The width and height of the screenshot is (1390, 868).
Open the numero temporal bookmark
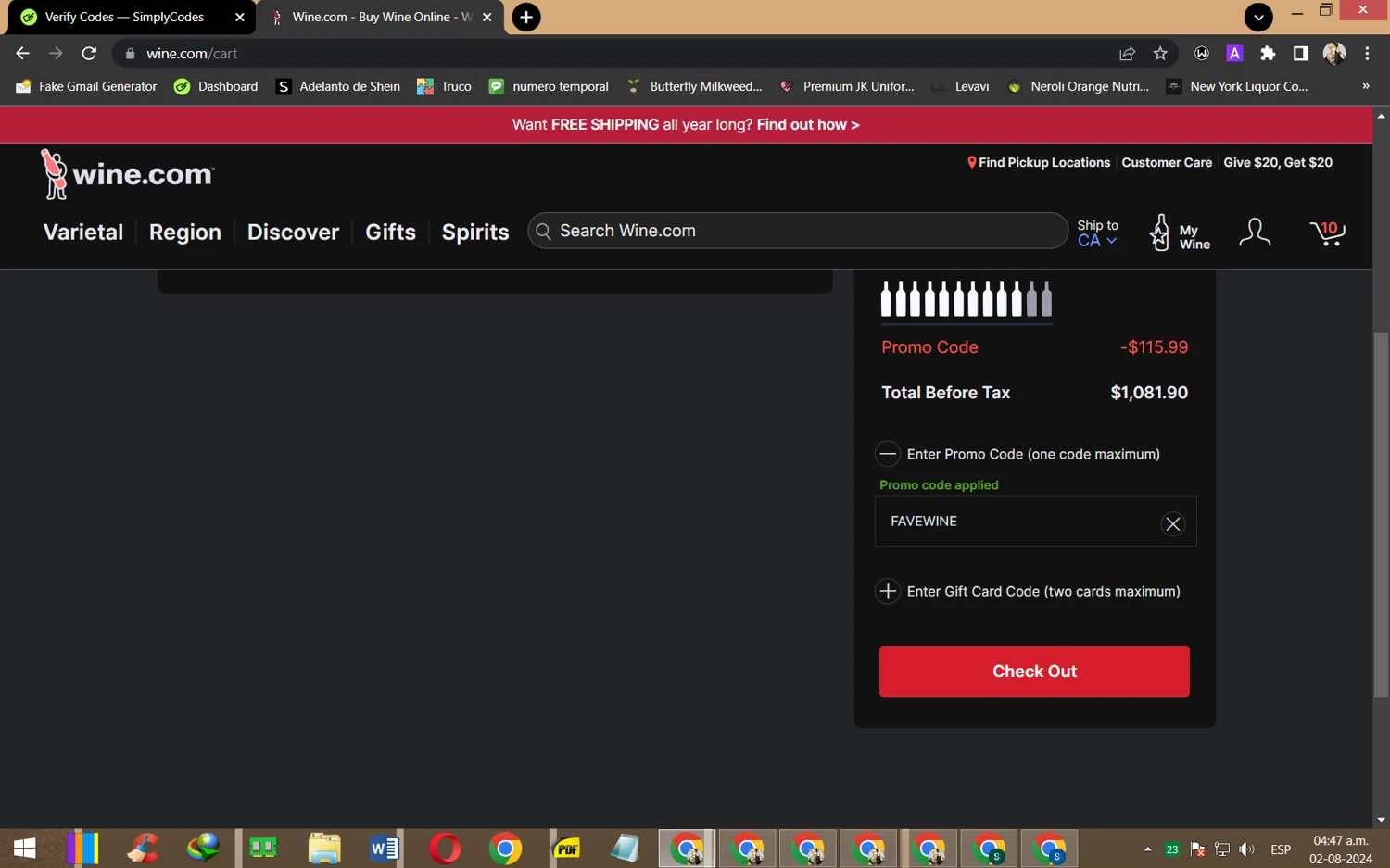click(x=549, y=86)
